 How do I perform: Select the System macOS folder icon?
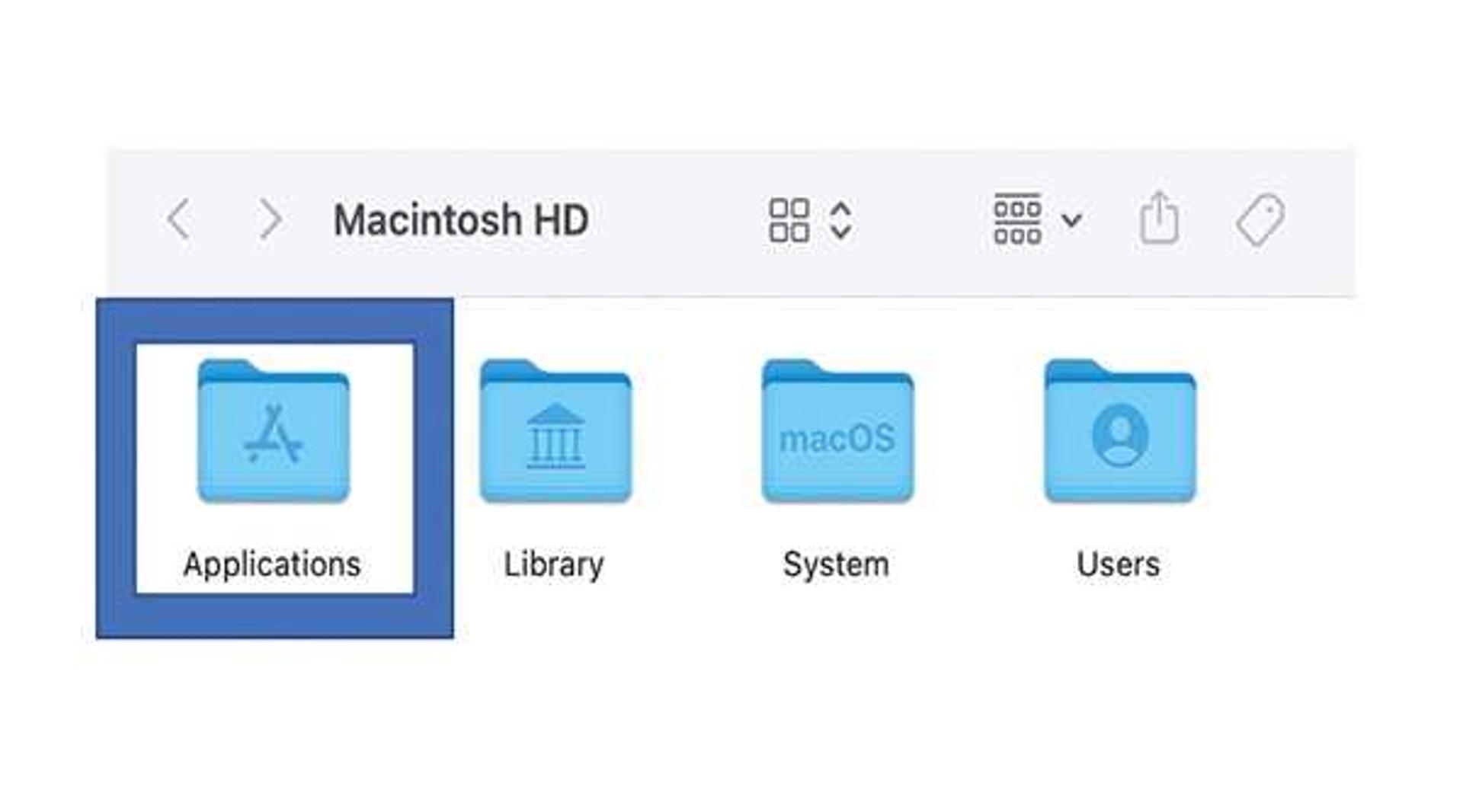click(837, 431)
